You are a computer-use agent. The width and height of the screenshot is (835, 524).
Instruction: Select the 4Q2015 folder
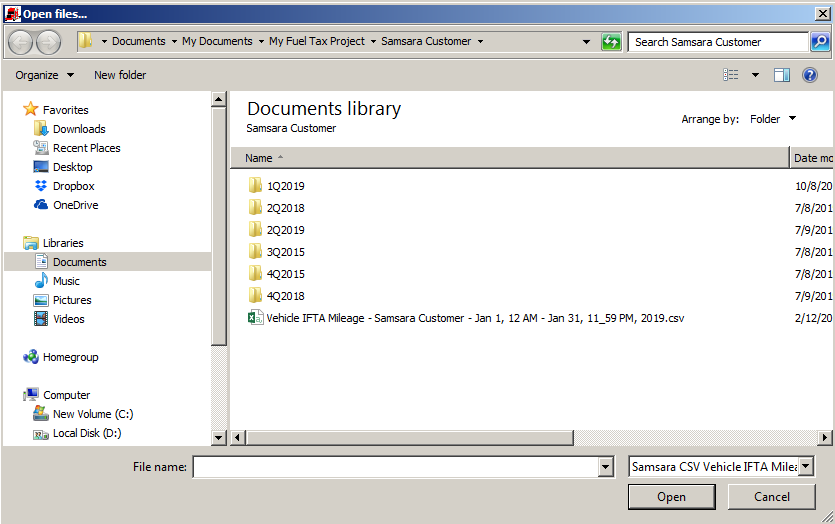pyautogui.click(x=285, y=274)
